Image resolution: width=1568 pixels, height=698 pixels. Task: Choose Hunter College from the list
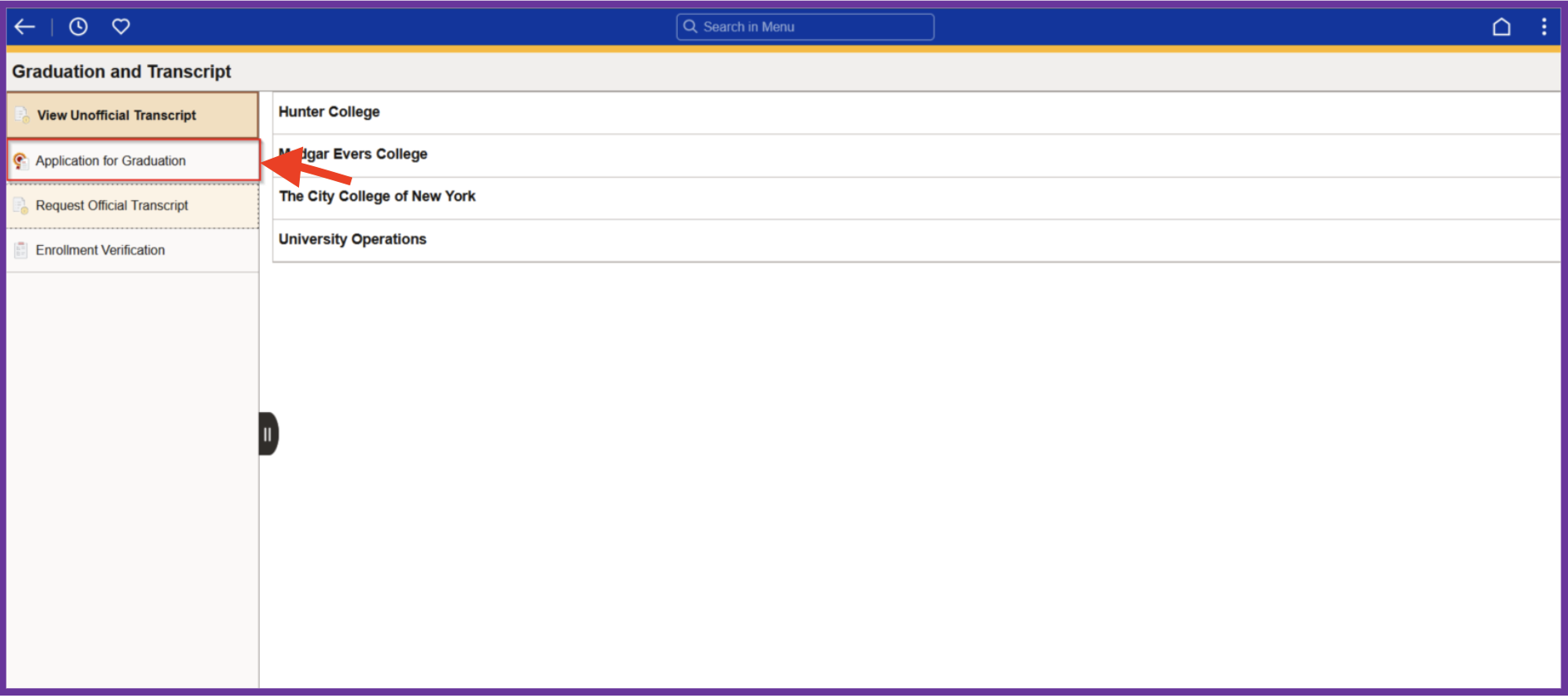point(330,112)
